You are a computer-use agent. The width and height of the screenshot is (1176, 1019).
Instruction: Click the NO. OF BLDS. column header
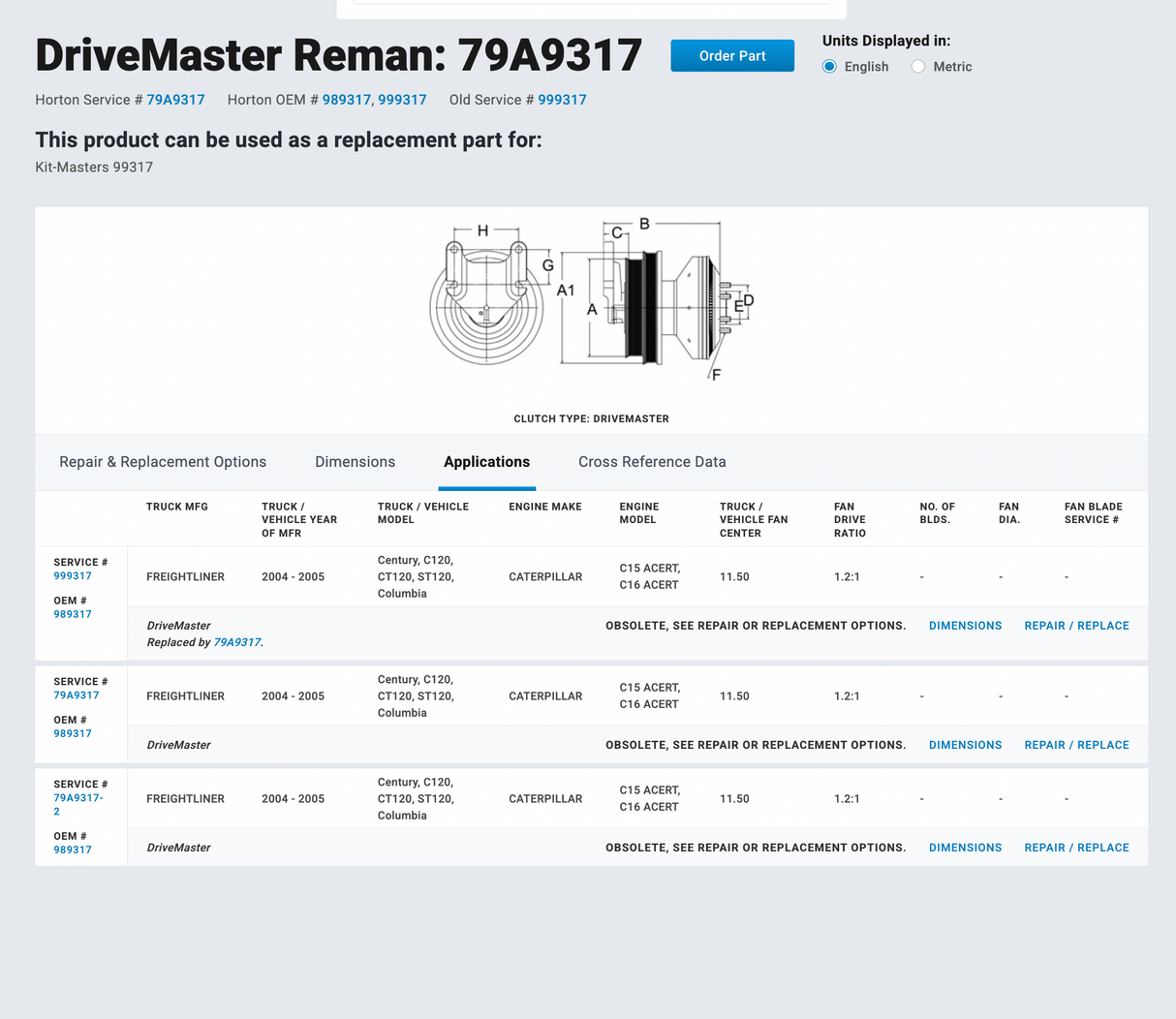937,513
